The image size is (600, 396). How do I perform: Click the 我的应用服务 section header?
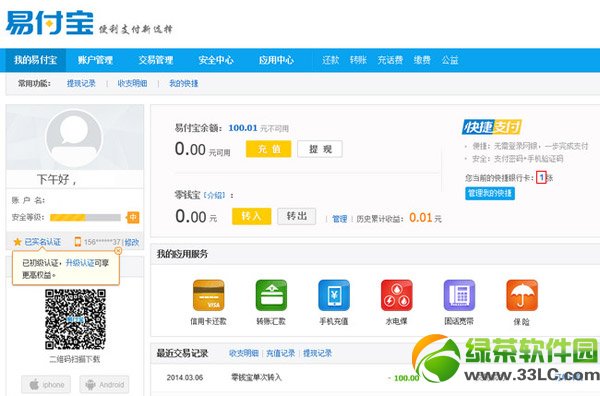coord(182,254)
